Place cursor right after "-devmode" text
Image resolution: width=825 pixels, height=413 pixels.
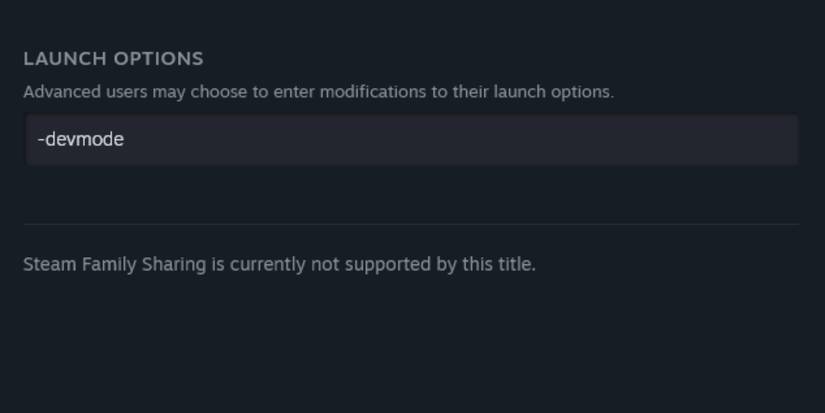[125, 139]
